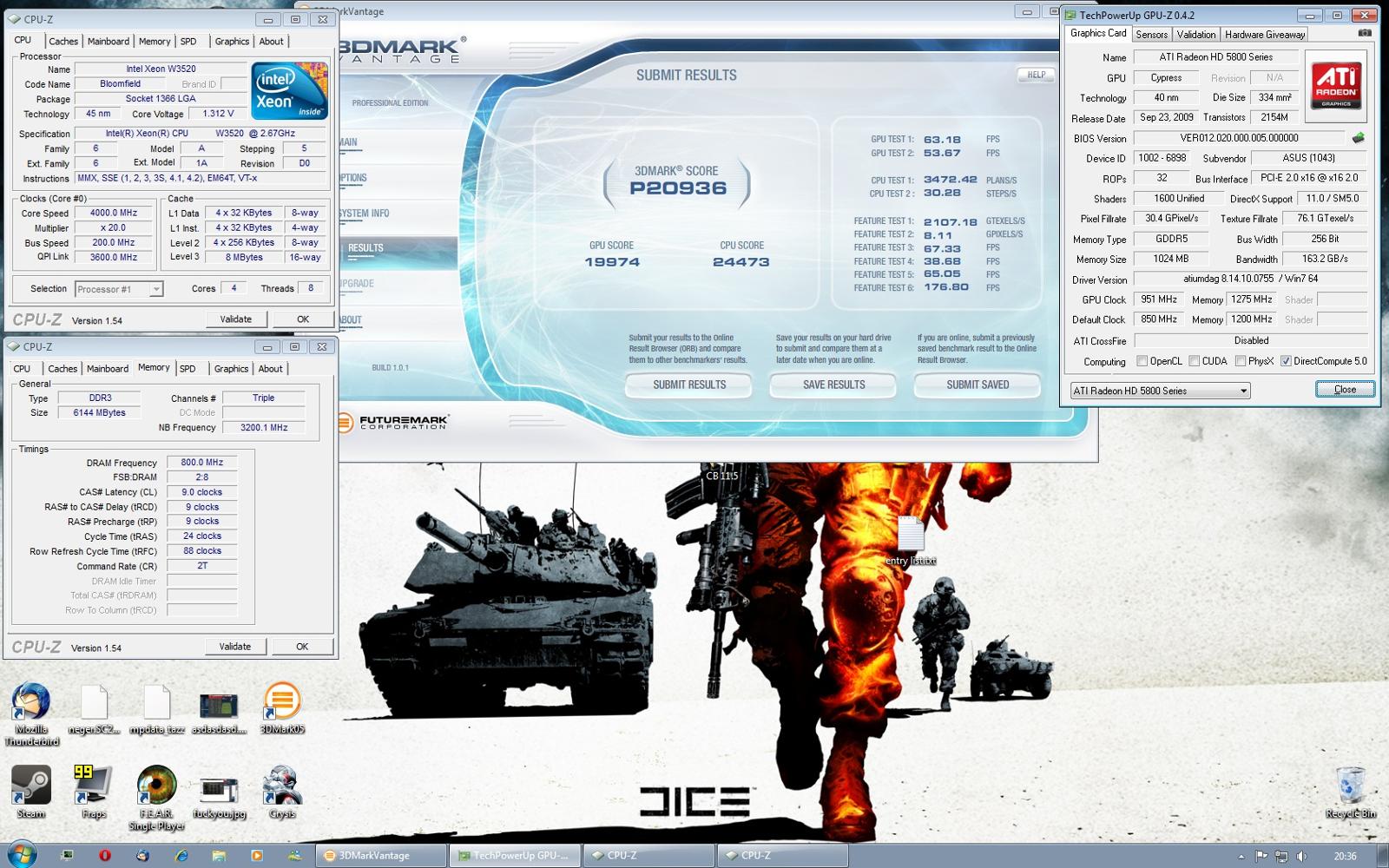Enable the CUDA checkbox in GPU-Z

click(x=1195, y=361)
